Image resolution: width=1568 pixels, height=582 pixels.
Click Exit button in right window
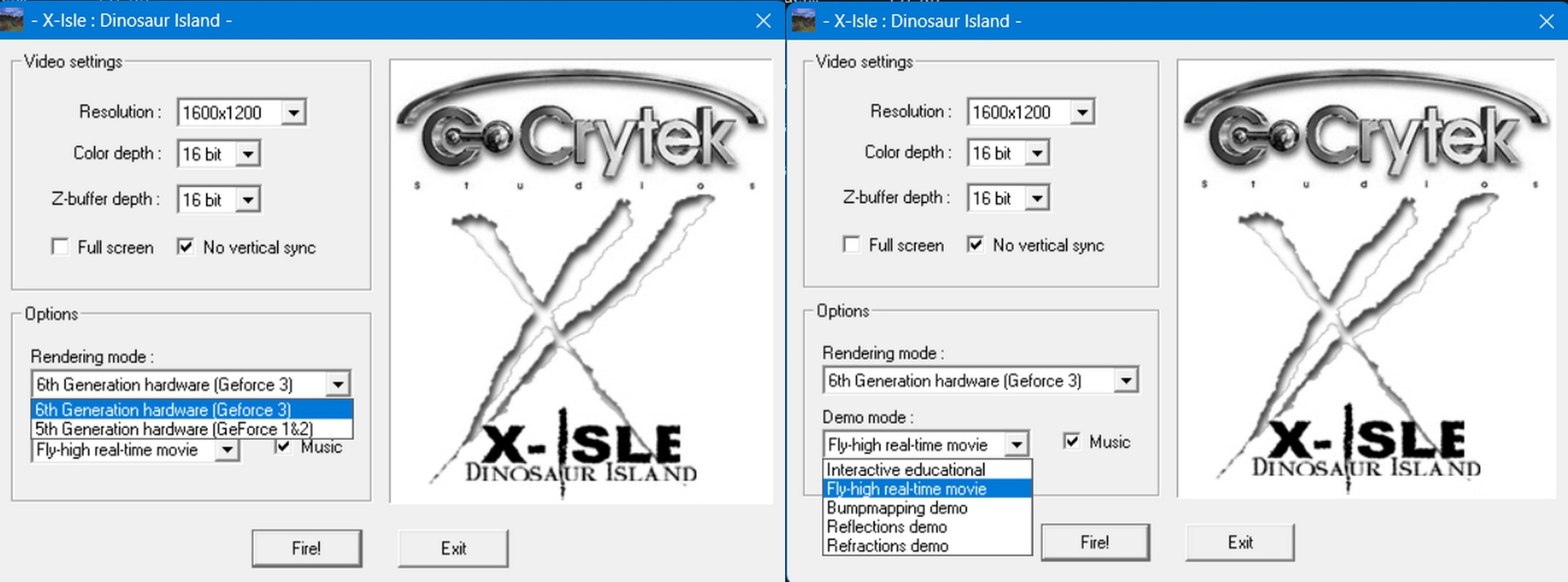click(x=1240, y=542)
